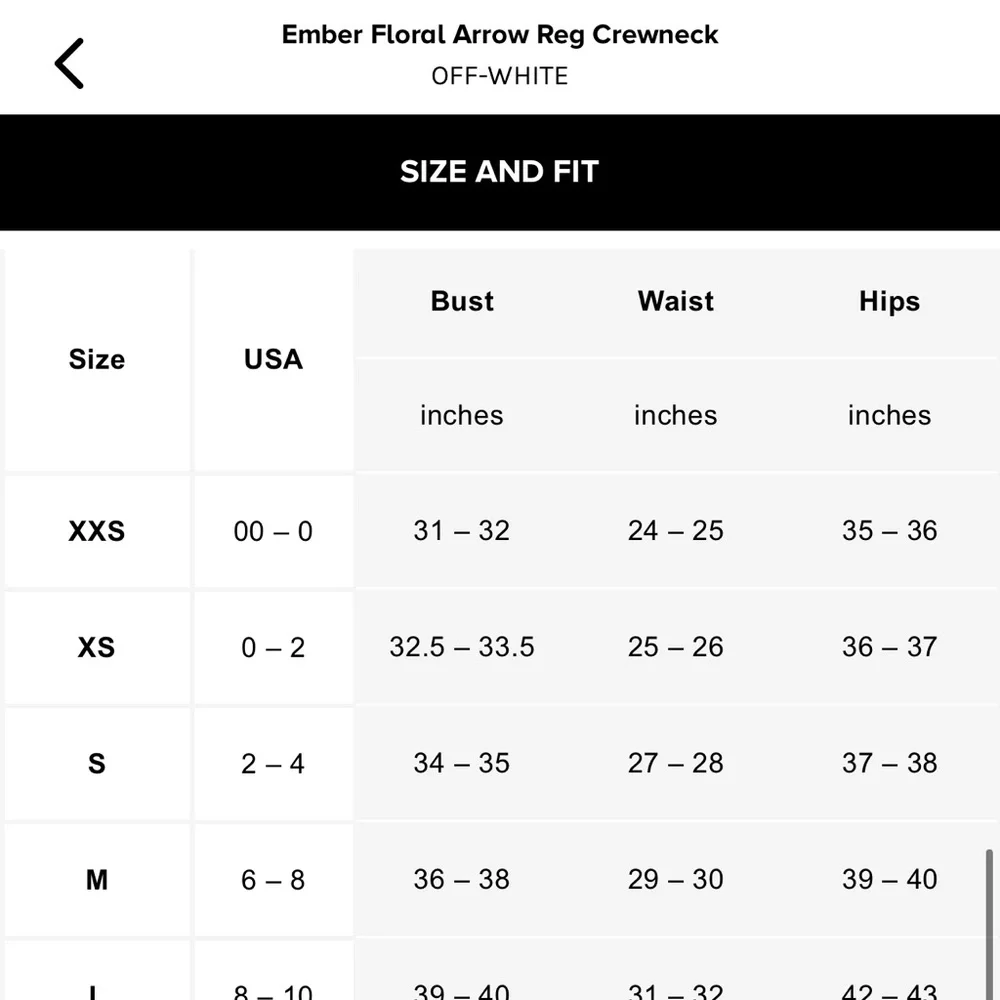Click the USA column header
Image resolution: width=1000 pixels, height=1000 pixels.
[273, 360]
